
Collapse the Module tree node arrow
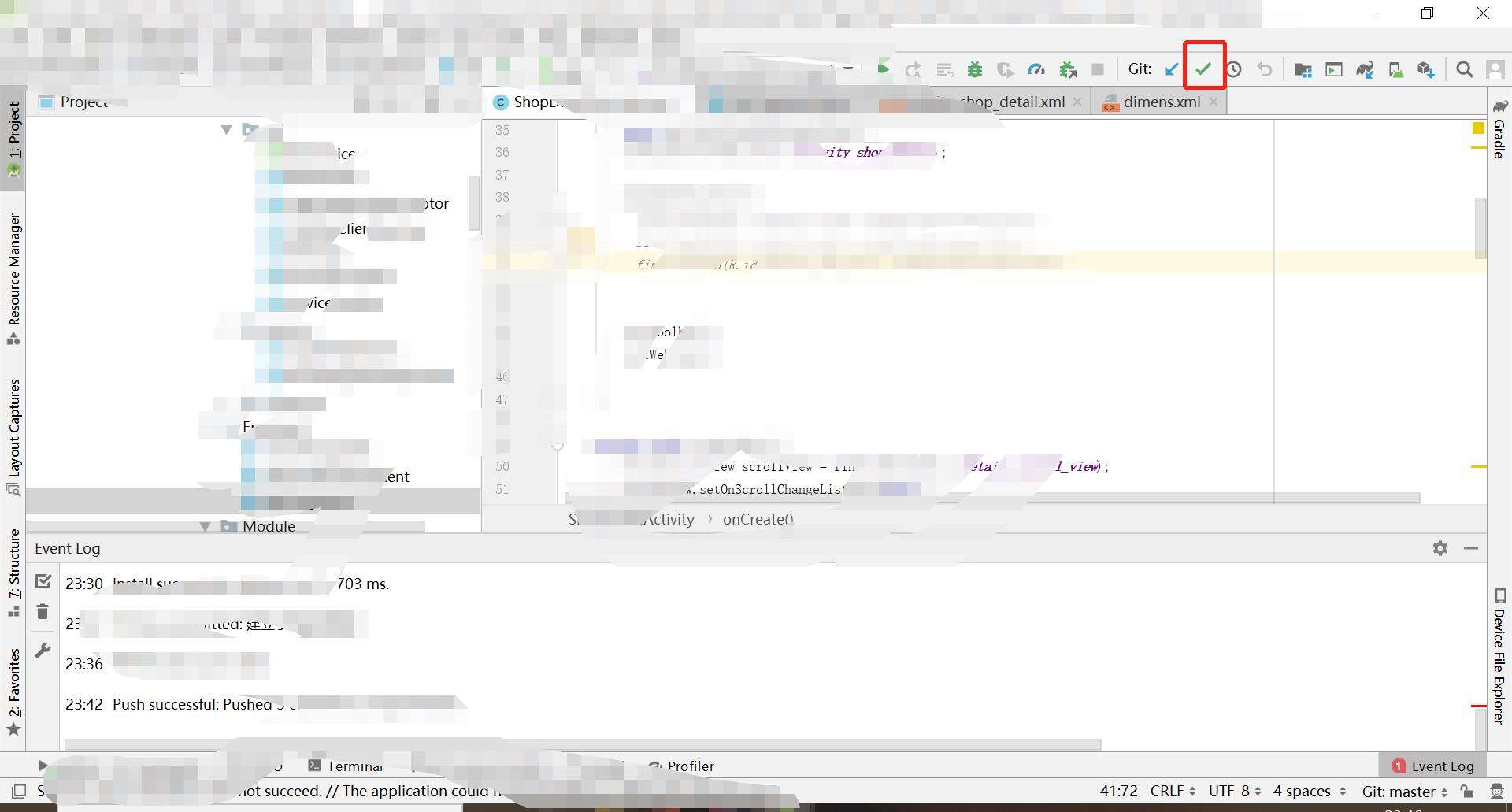pos(205,526)
